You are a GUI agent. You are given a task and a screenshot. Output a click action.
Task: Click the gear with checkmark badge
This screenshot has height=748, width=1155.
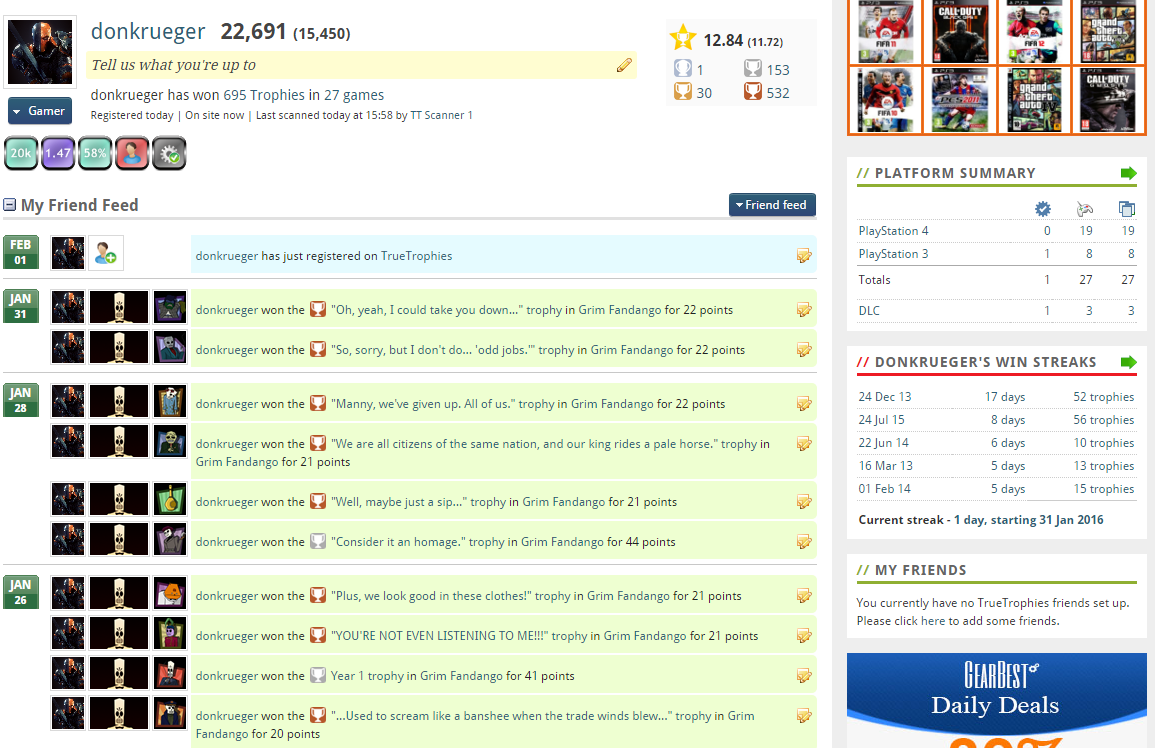169,153
